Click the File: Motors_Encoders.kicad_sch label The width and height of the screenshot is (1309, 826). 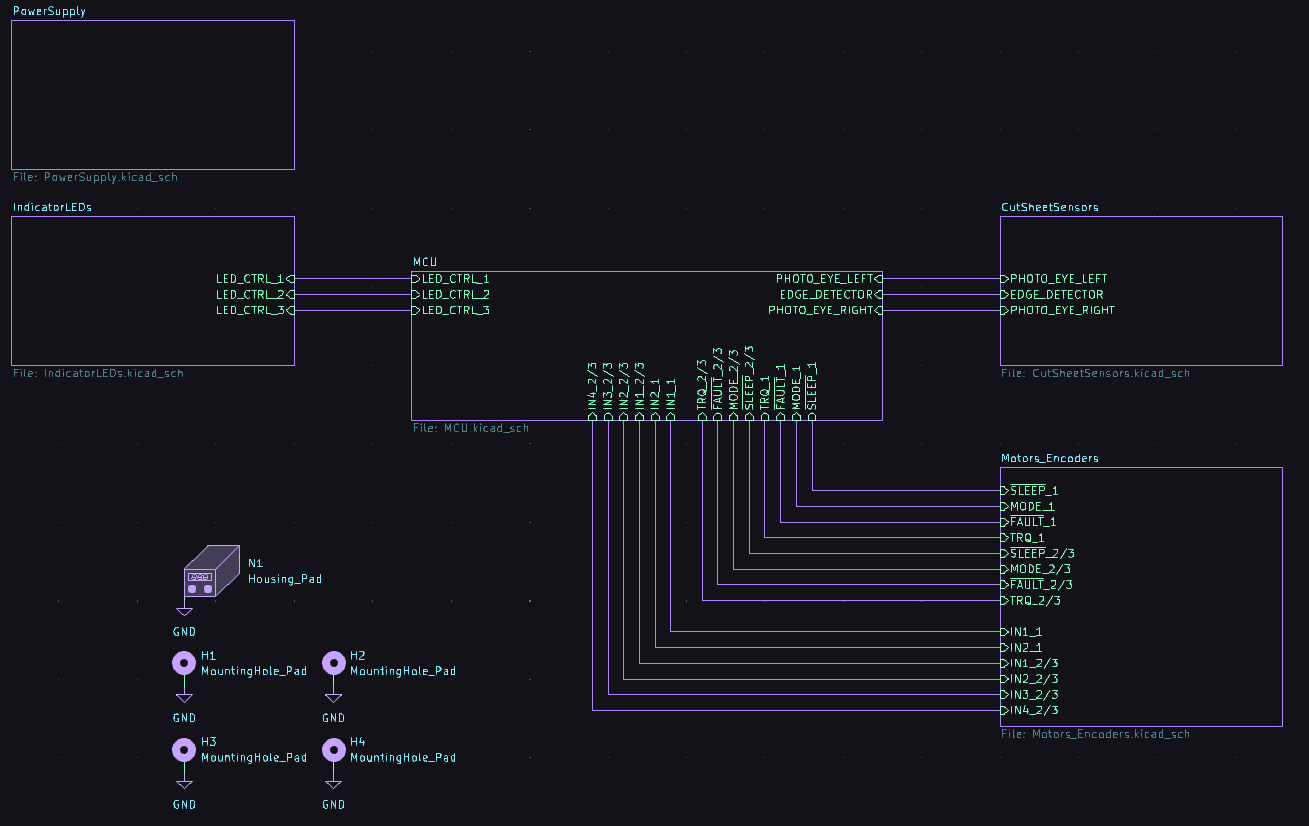pos(1096,733)
